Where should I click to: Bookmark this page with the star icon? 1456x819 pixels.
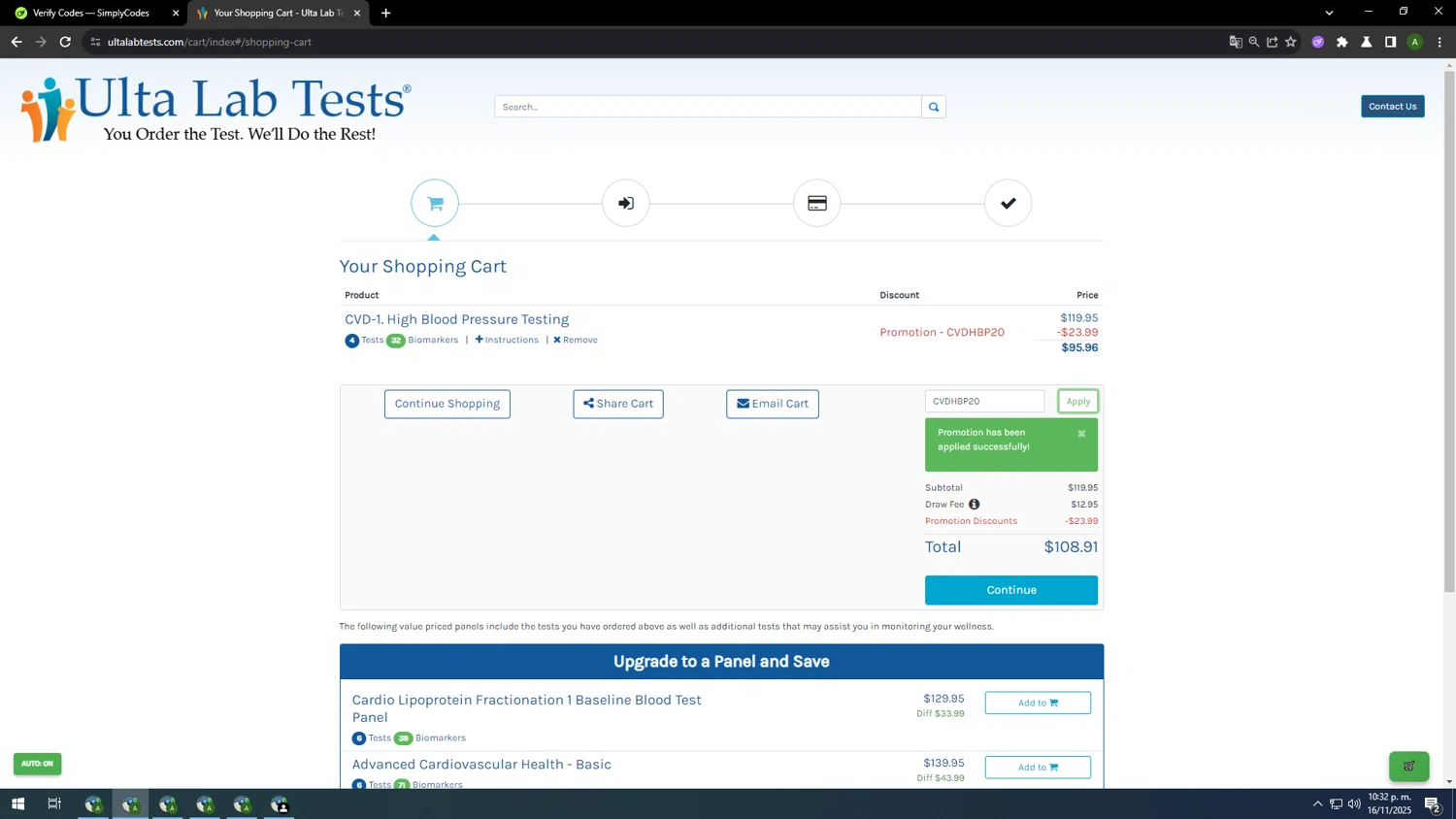click(1290, 42)
